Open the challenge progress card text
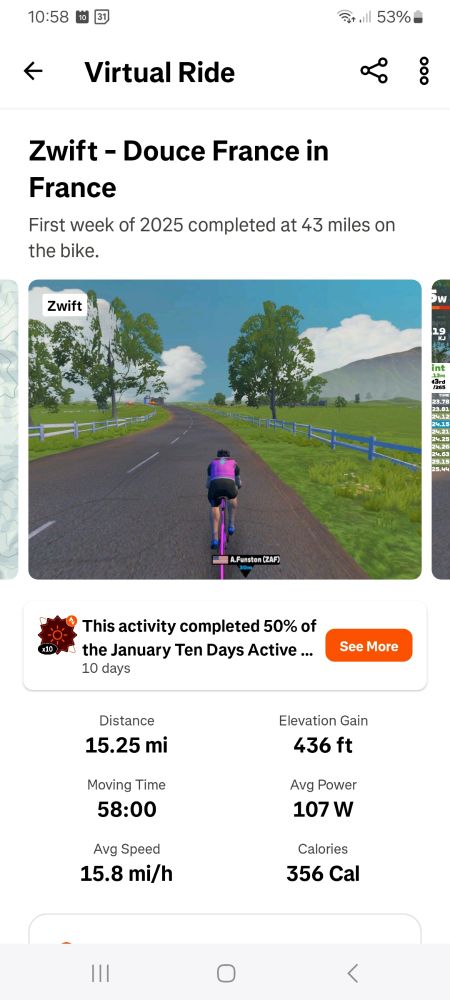The width and height of the screenshot is (450, 1000). tap(200, 645)
